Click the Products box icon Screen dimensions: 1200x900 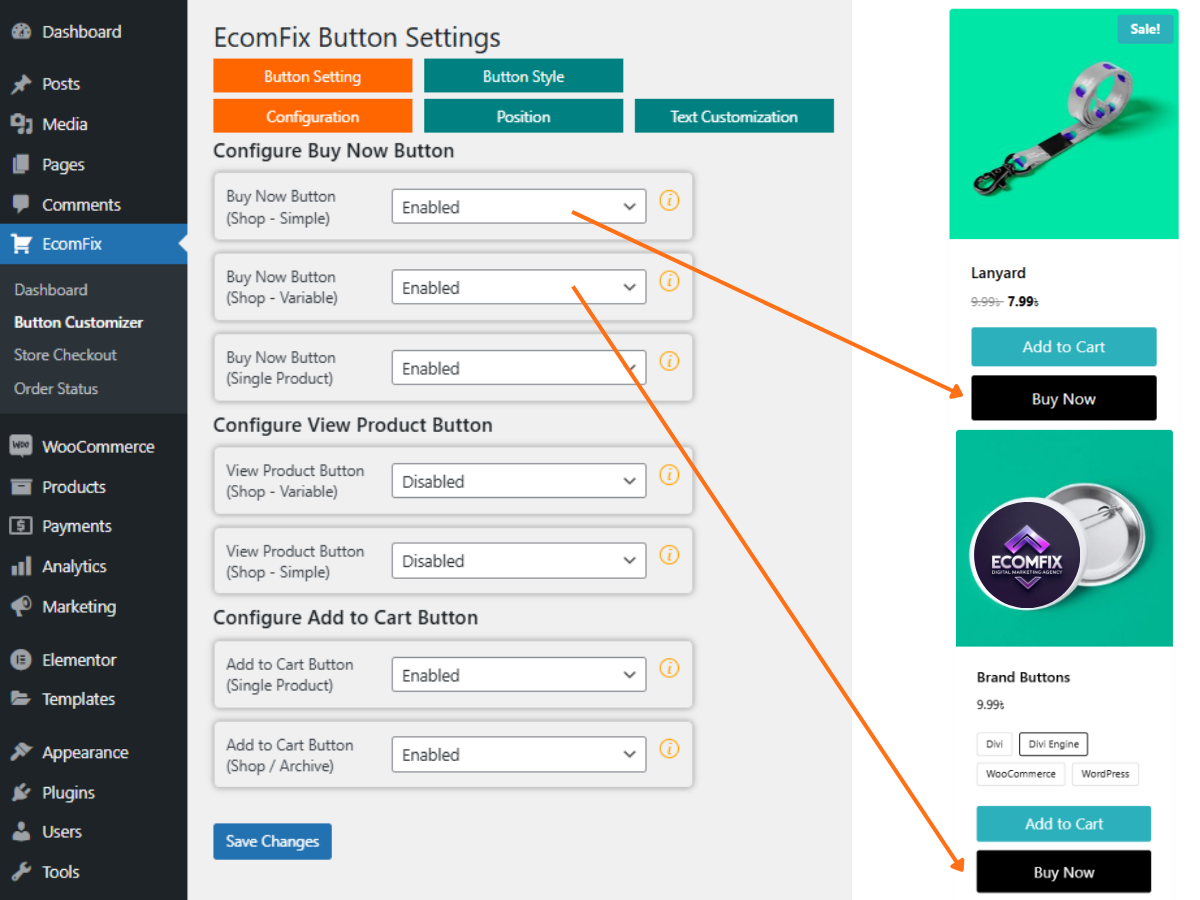20,487
